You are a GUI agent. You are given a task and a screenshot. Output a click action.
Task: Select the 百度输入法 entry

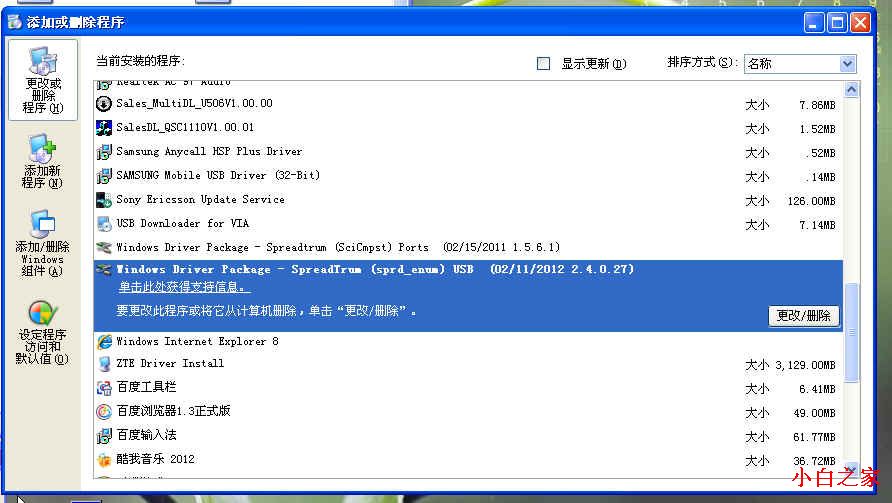(468, 435)
